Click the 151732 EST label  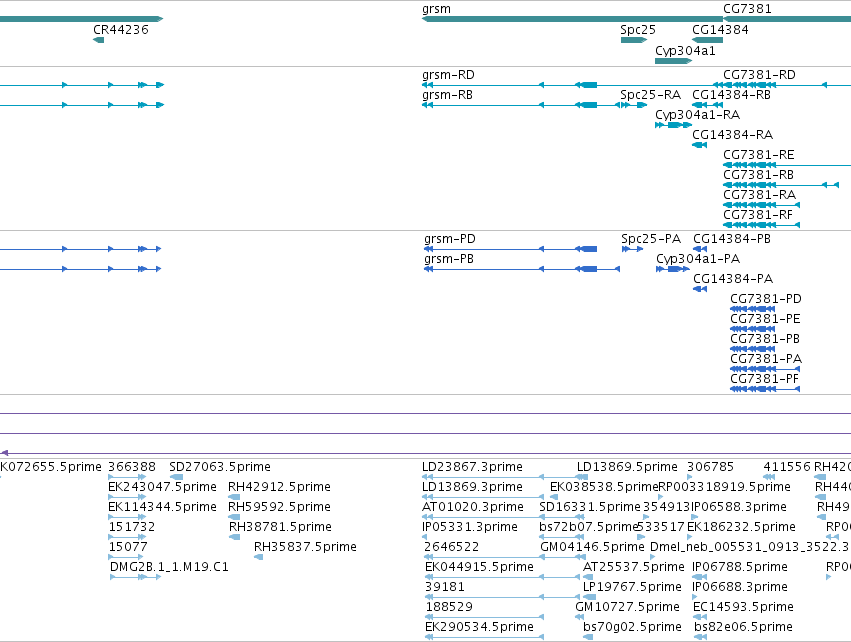coord(132,527)
